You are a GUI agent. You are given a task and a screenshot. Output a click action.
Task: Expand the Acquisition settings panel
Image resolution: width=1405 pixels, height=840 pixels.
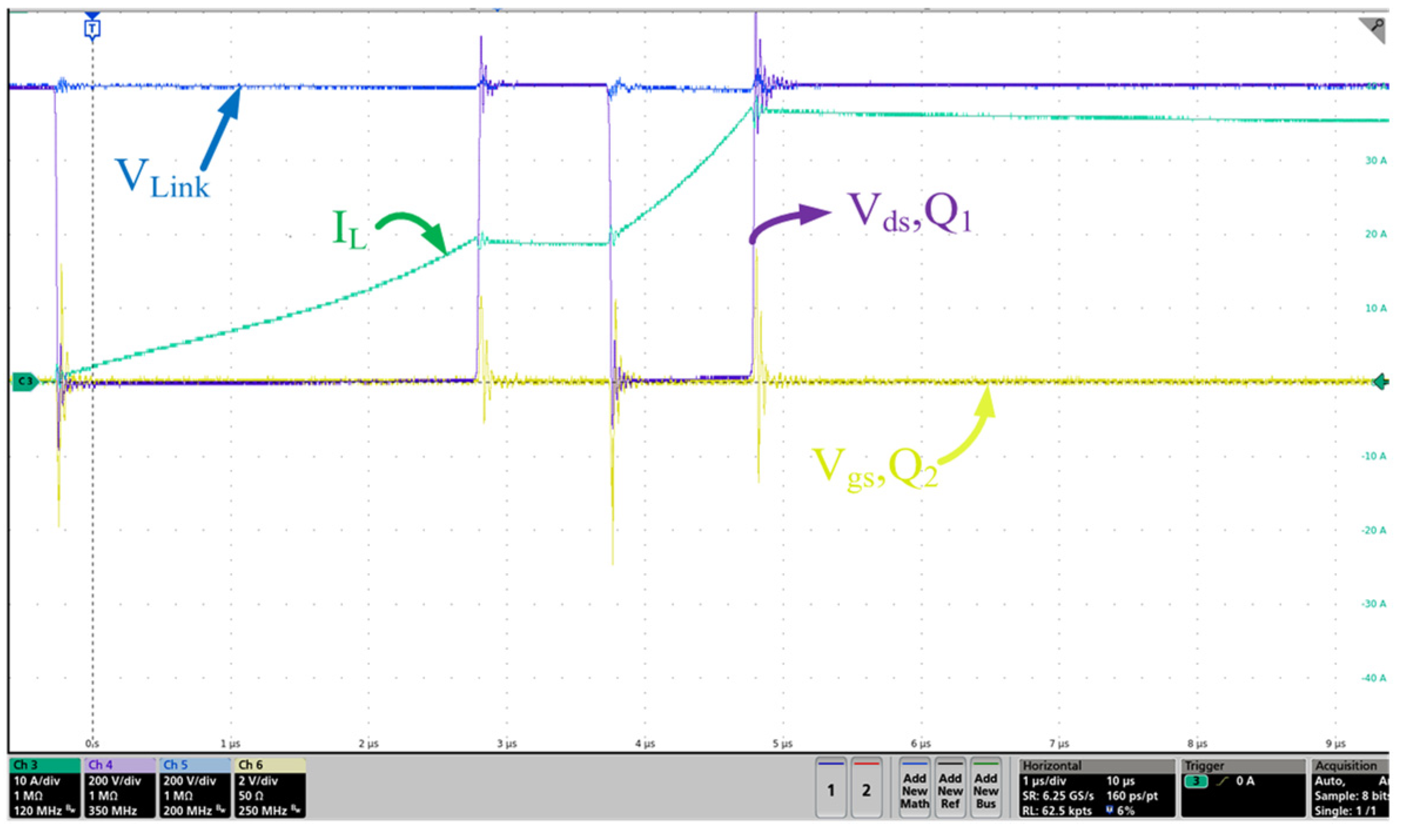click(1348, 765)
